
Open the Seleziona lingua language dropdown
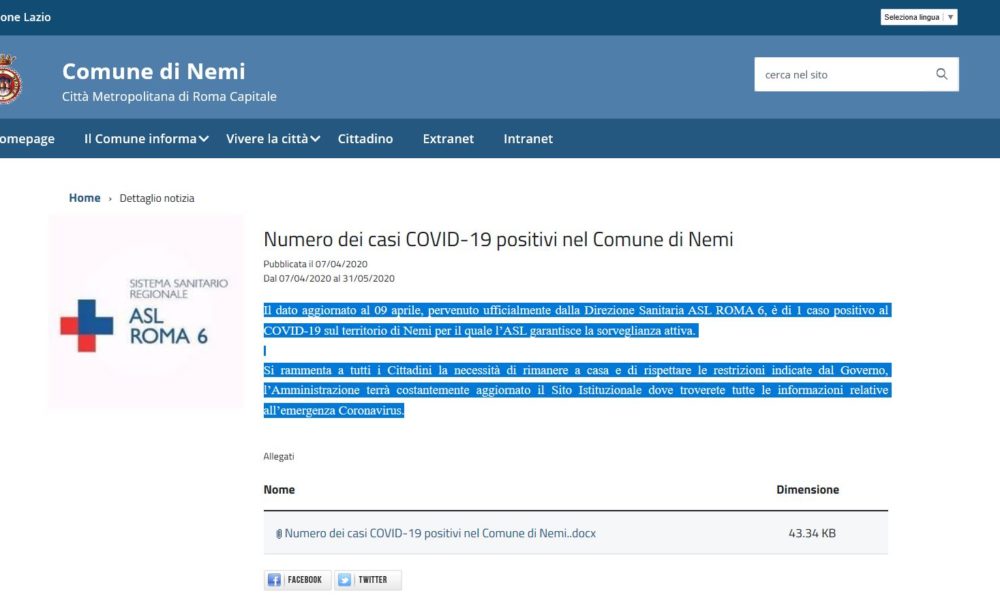click(x=919, y=17)
